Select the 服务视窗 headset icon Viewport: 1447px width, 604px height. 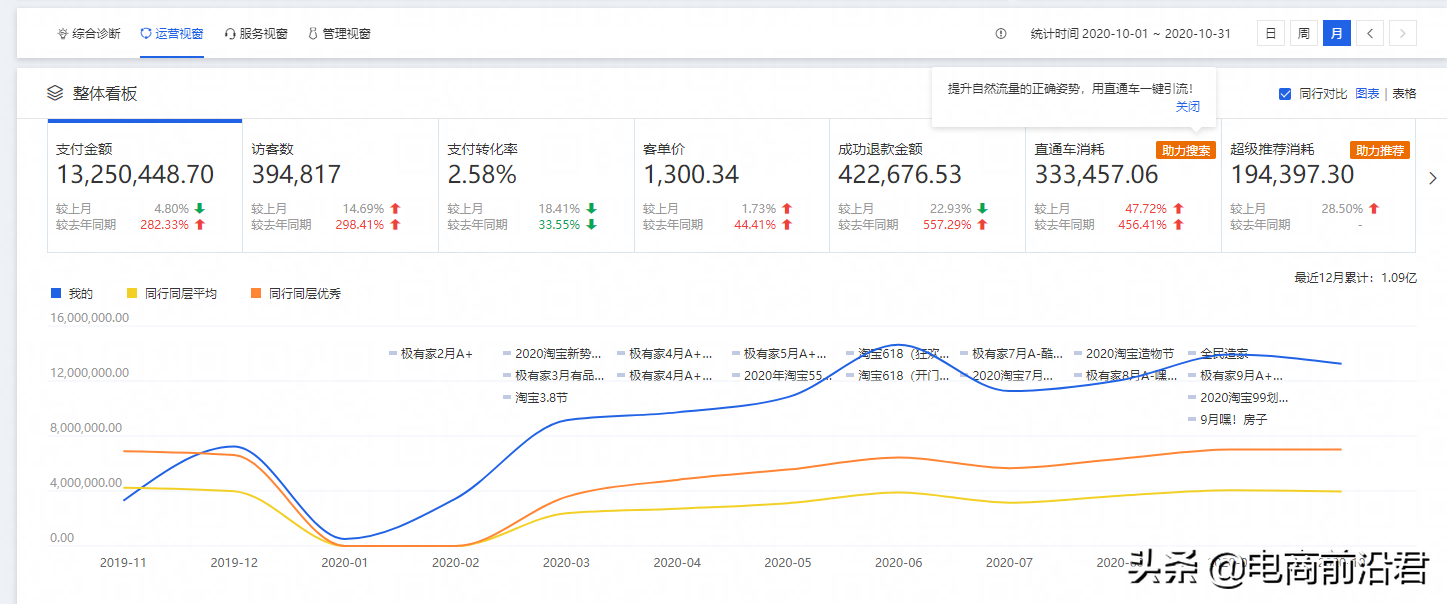230,32
